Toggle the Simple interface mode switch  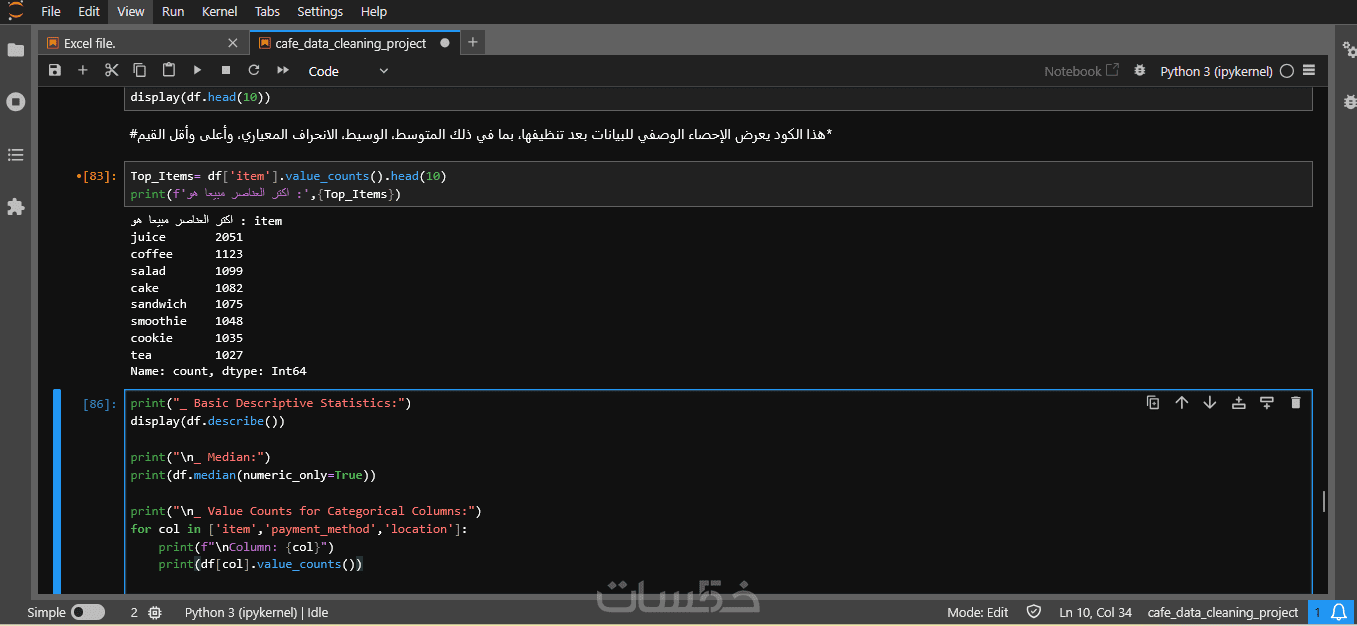point(88,612)
